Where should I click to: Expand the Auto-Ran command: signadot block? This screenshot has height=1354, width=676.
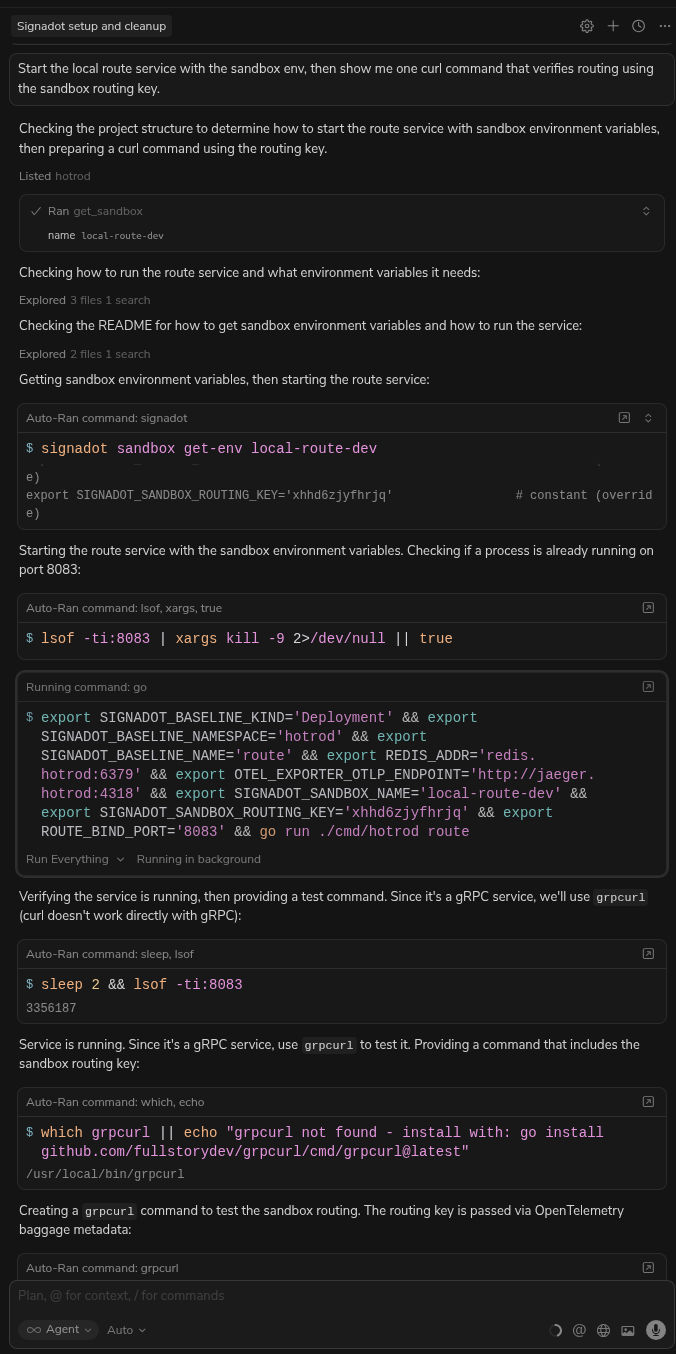pyautogui.click(x=648, y=418)
